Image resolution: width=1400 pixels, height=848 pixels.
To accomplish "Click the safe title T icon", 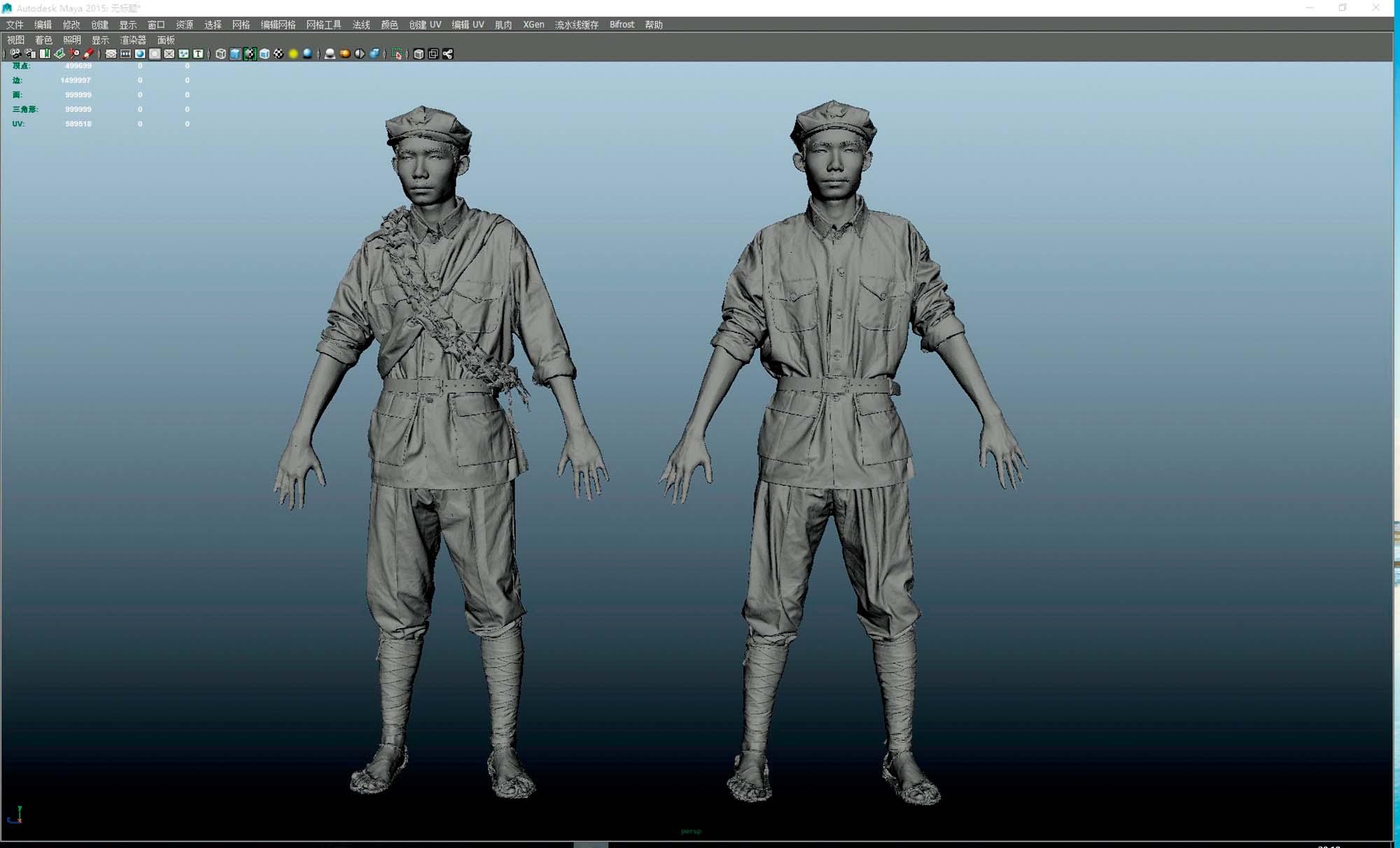I will pyautogui.click(x=198, y=54).
